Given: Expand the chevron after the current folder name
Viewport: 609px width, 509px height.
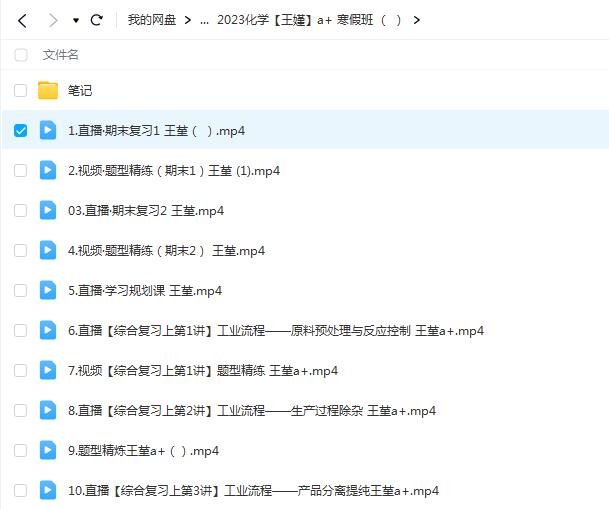Looking at the screenshot, I should pyautogui.click(x=416, y=20).
